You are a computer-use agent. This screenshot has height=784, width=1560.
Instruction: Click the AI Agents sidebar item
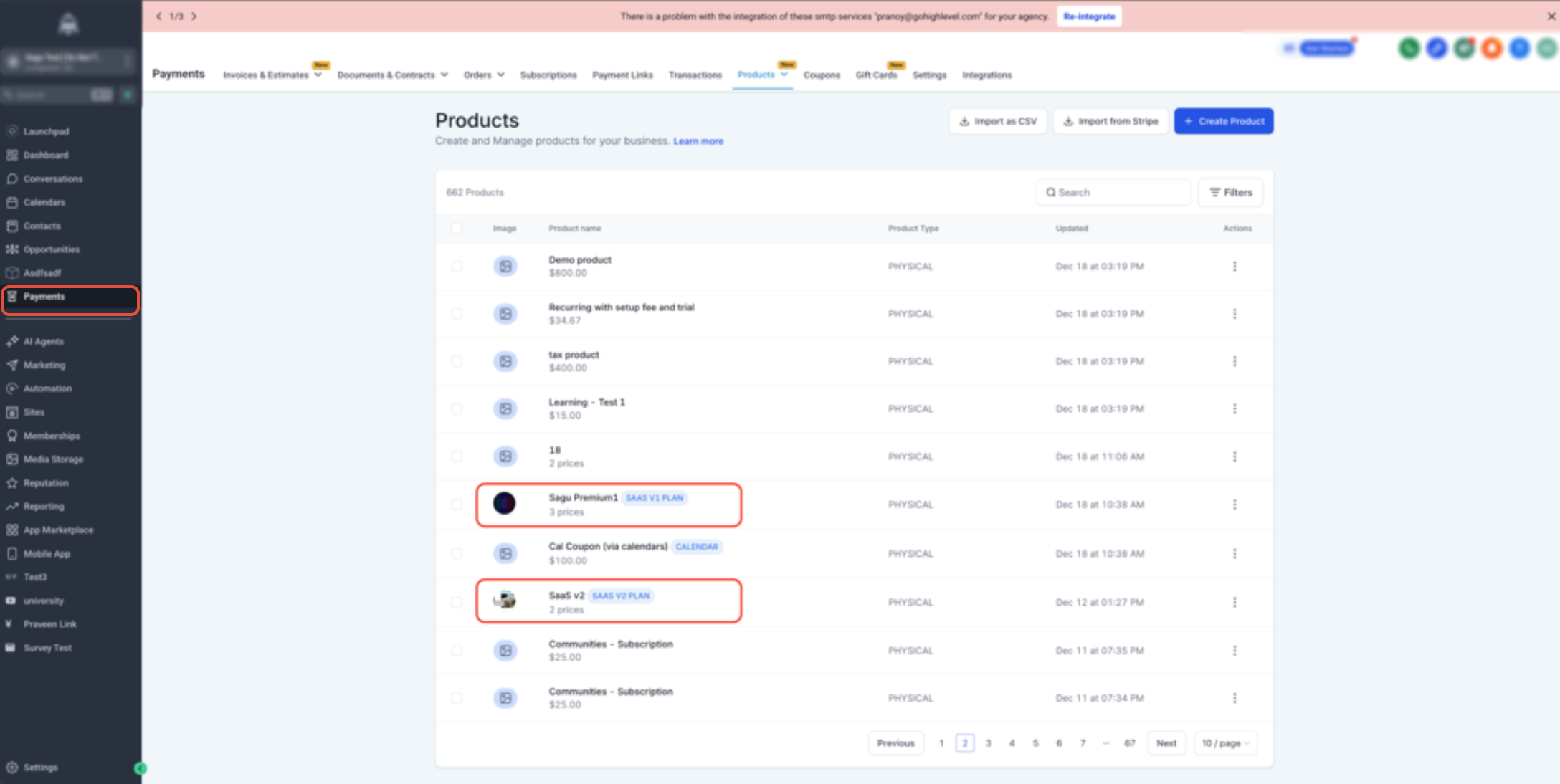pos(43,341)
